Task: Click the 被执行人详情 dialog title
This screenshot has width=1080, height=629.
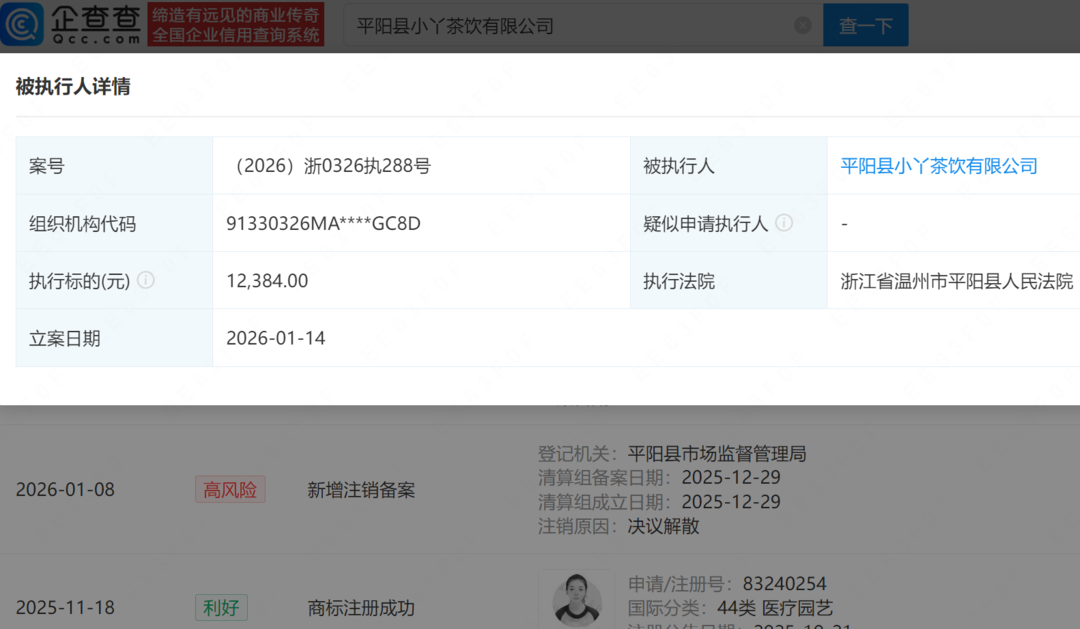Action: tap(73, 86)
